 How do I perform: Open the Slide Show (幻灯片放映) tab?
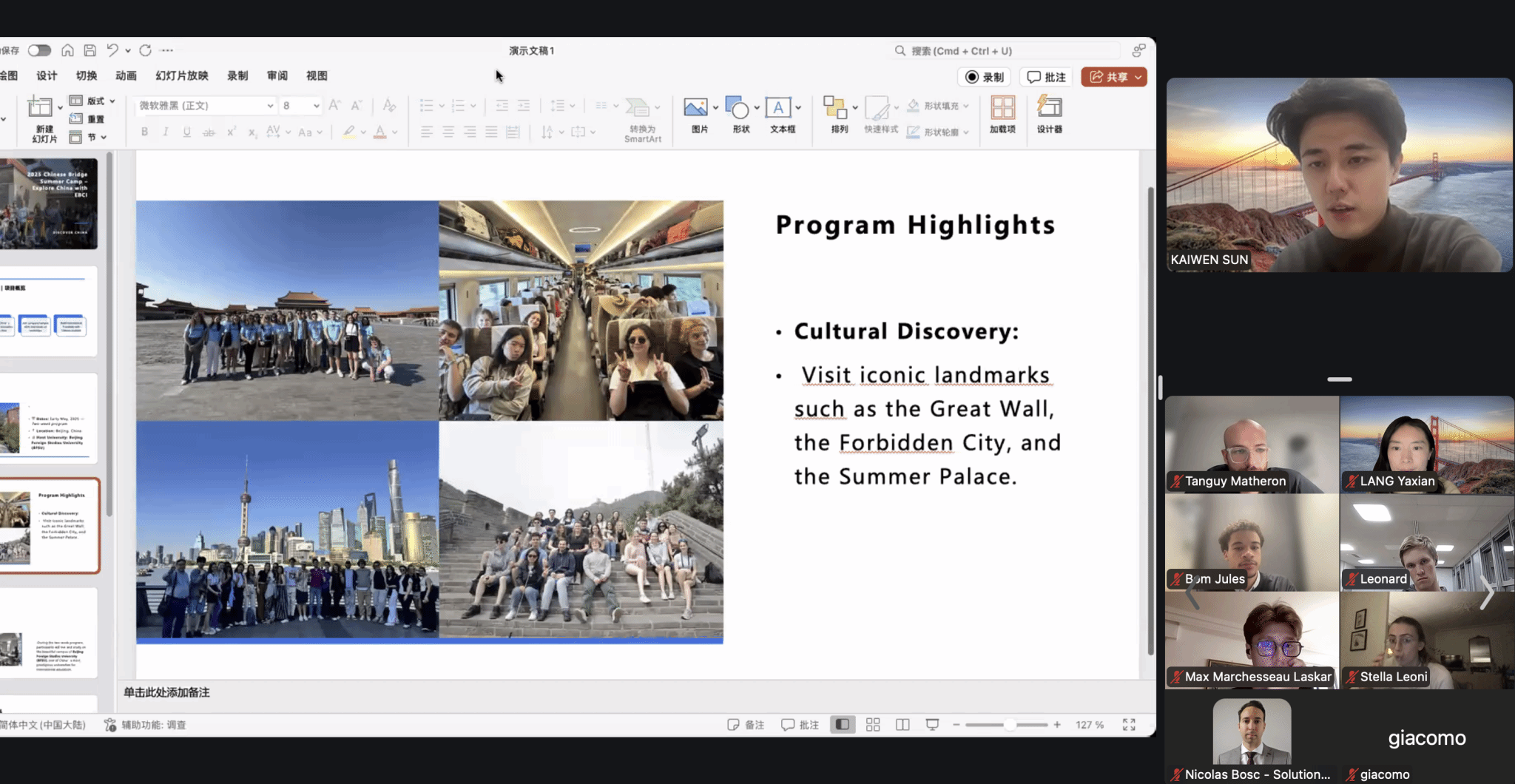click(x=182, y=75)
